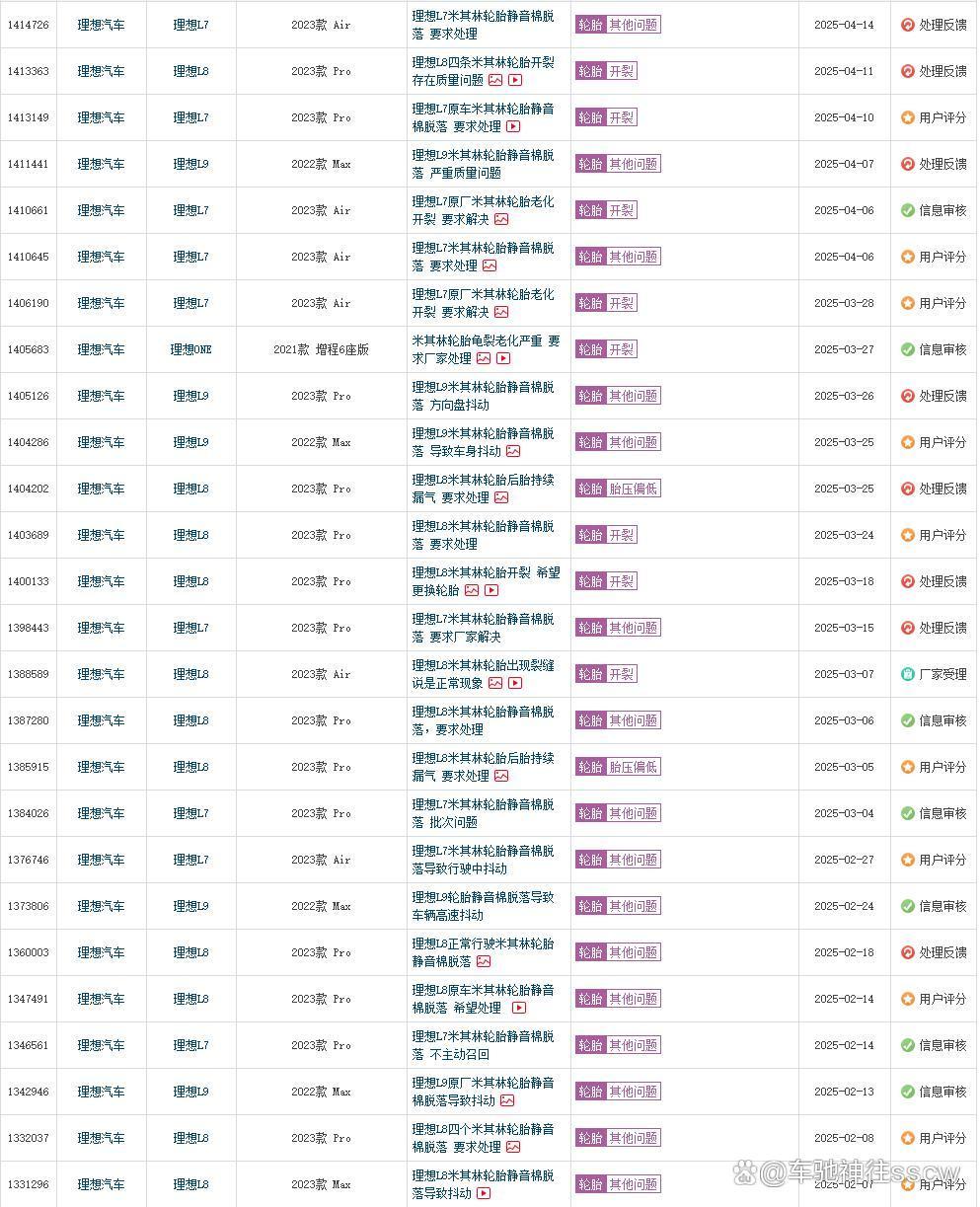
Task: View image icon on complaint 1404286
Action: point(513,451)
